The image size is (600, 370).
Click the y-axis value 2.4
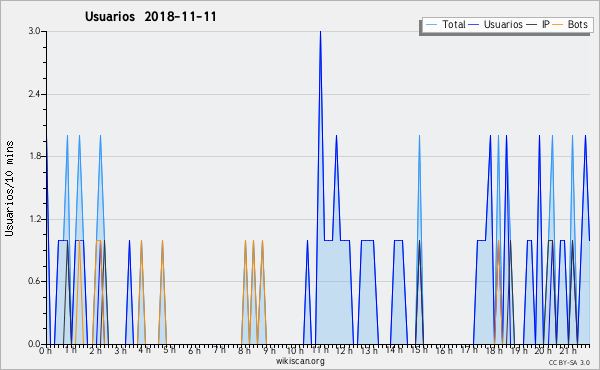click(x=34, y=94)
